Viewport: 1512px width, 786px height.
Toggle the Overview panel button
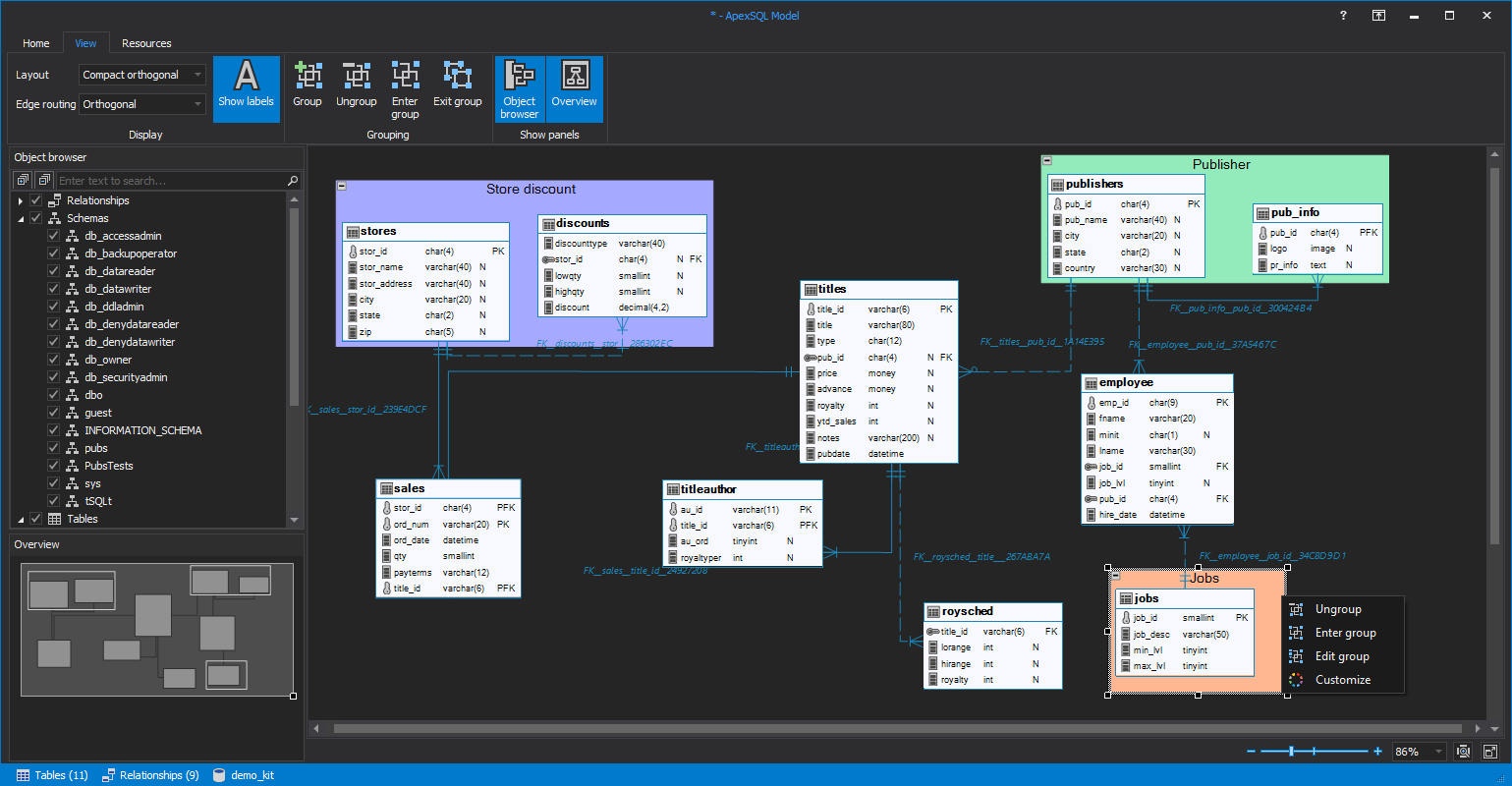click(575, 88)
